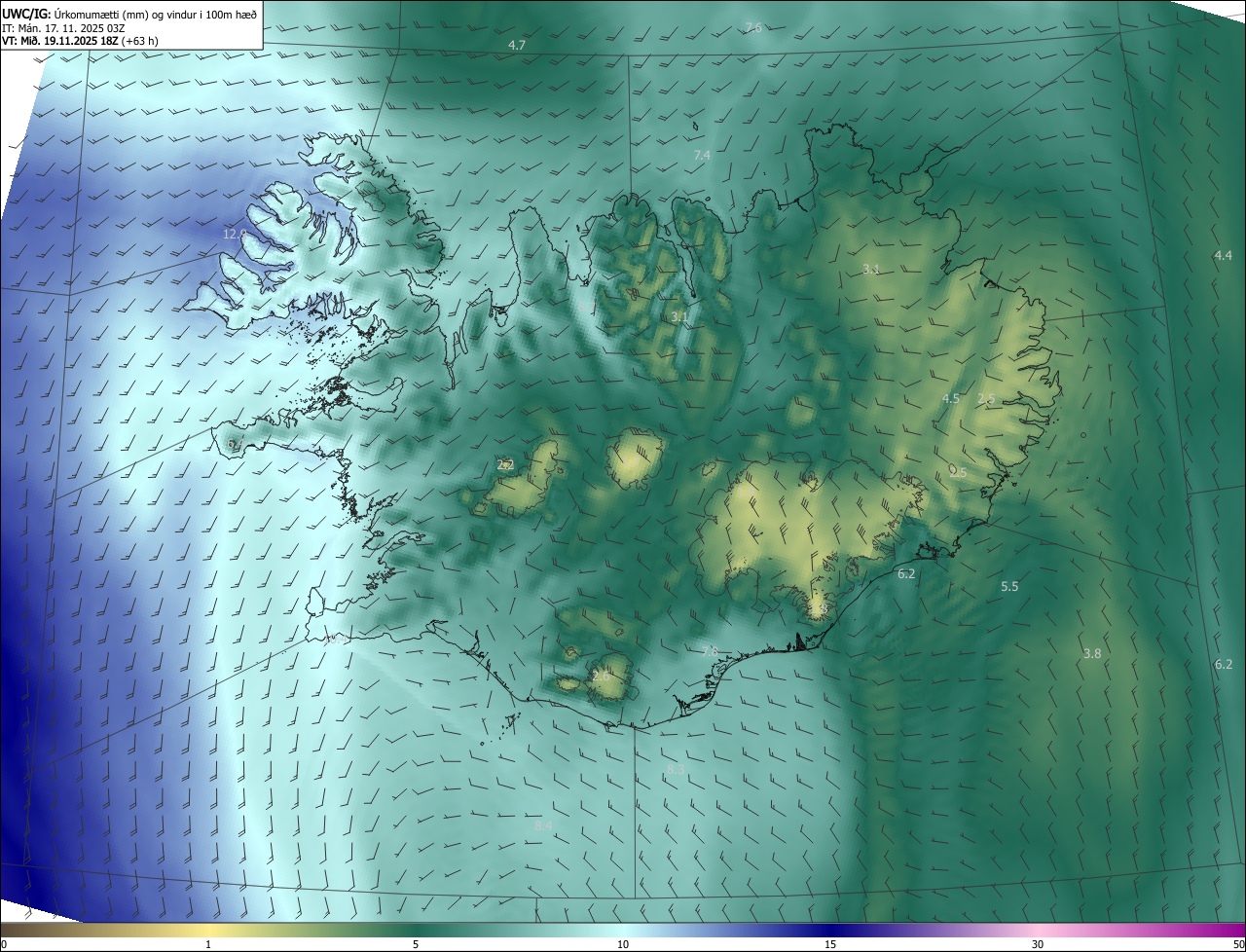Click the 8.4 value label south of Iceland
1246x952 pixels.
[x=543, y=825]
